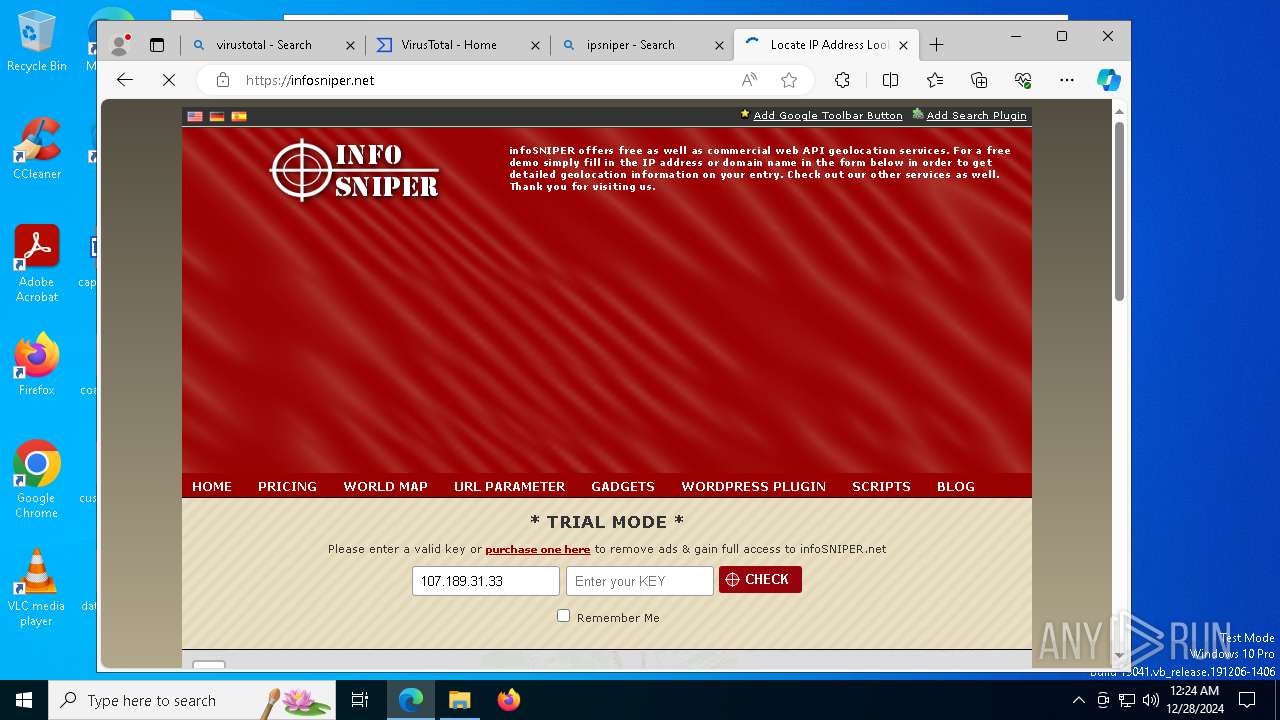This screenshot has width=1280, height=720.
Task: Open the WORLD MAP page
Action: coord(385,486)
